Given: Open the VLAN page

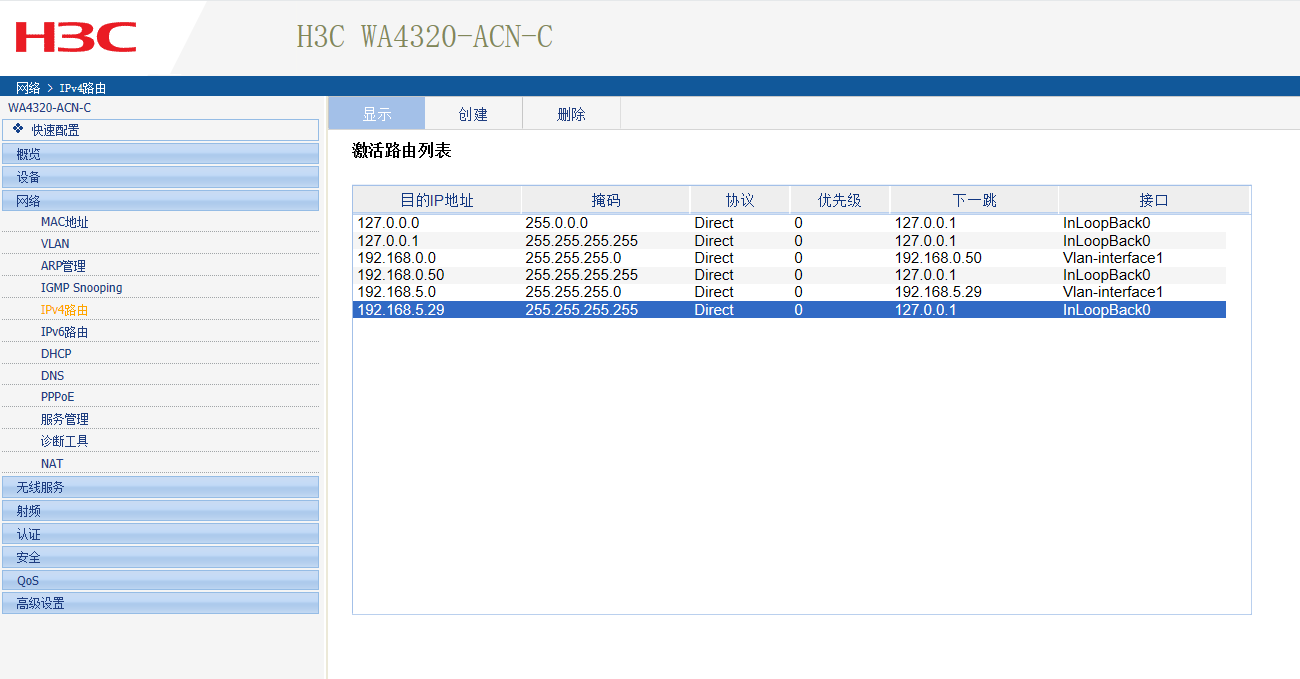Looking at the screenshot, I should pos(55,244).
